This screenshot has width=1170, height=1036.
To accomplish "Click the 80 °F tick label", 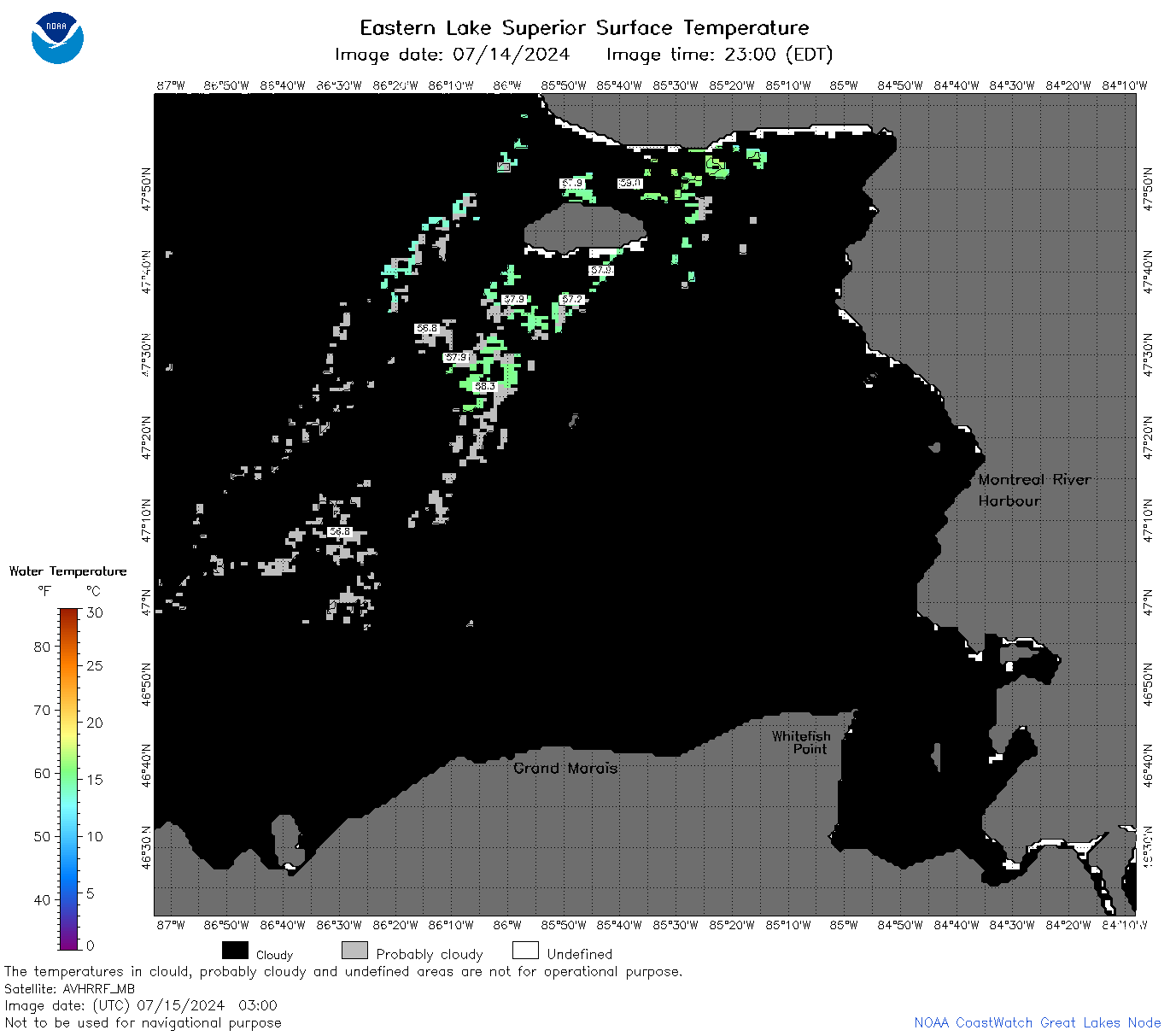I will tap(42, 647).
